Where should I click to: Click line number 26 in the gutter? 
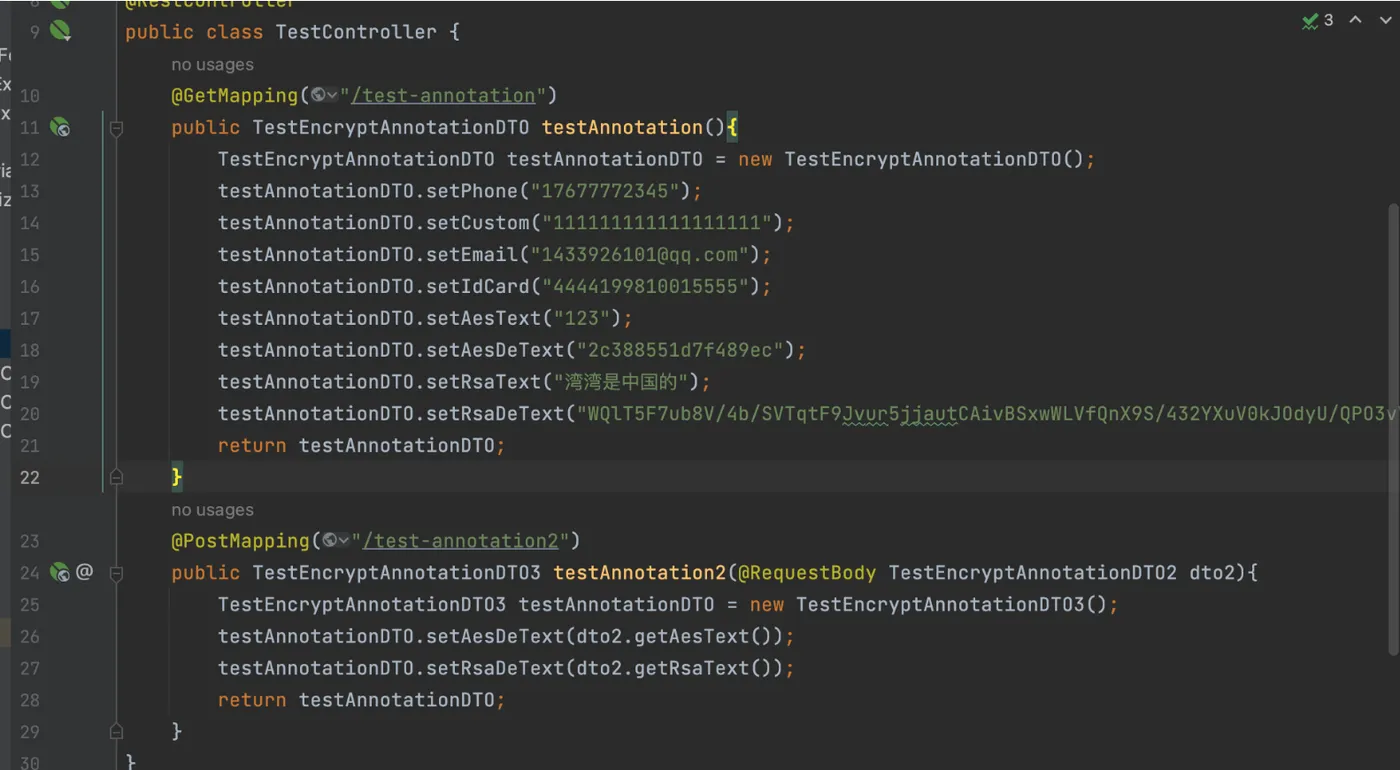click(30, 636)
